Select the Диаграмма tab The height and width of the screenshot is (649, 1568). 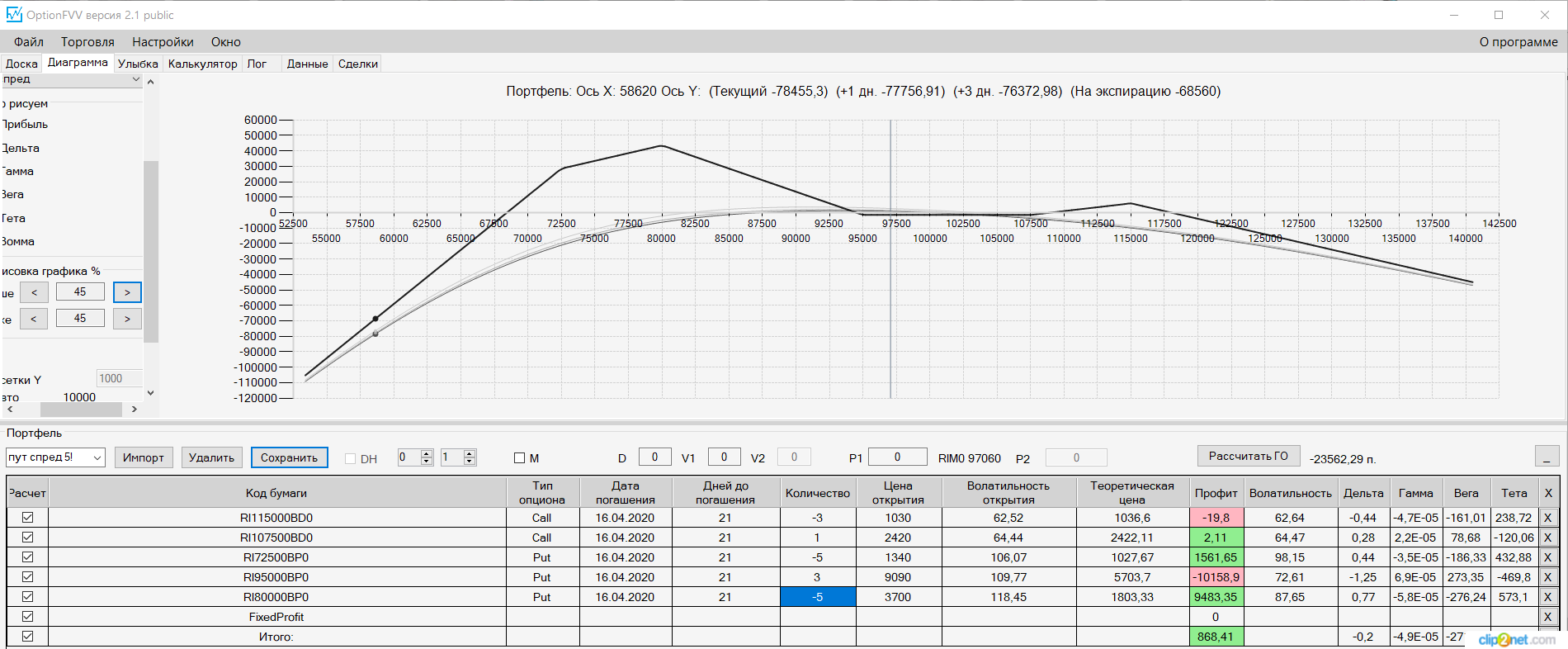click(78, 63)
